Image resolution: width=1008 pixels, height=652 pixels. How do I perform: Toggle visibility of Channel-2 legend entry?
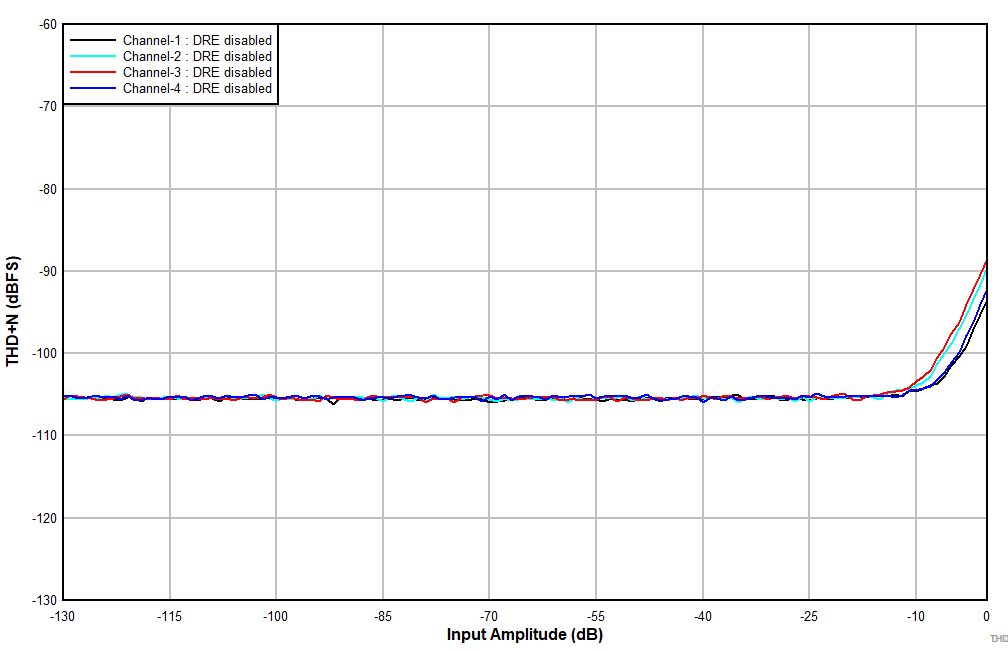(195, 56)
